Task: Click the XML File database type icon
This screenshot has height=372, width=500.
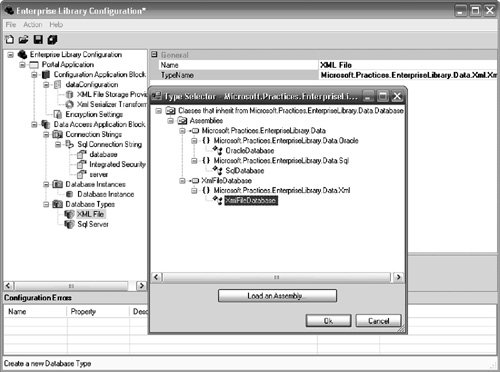Action: [69, 214]
